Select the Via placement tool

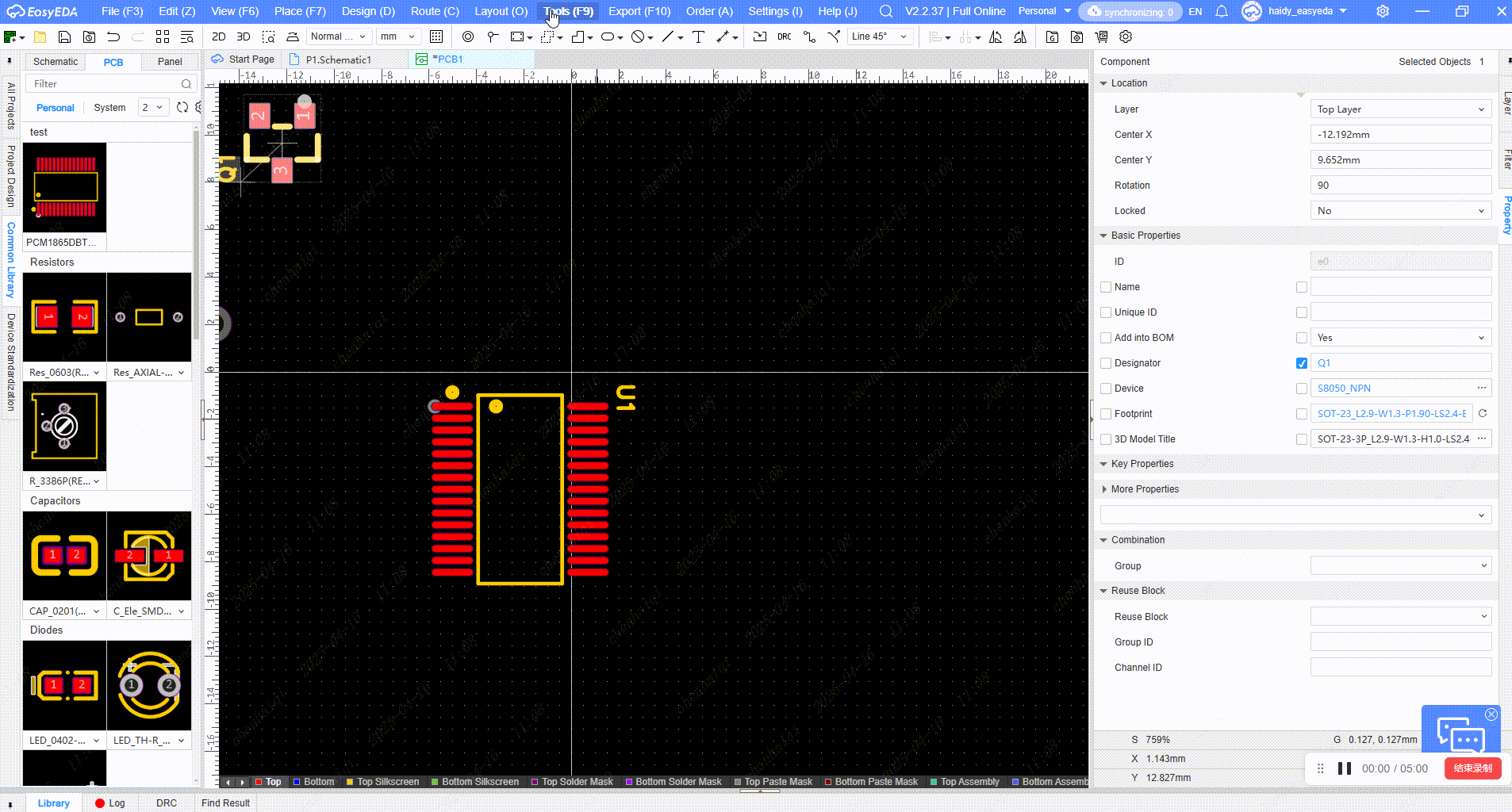pyautogui.click(x=468, y=36)
